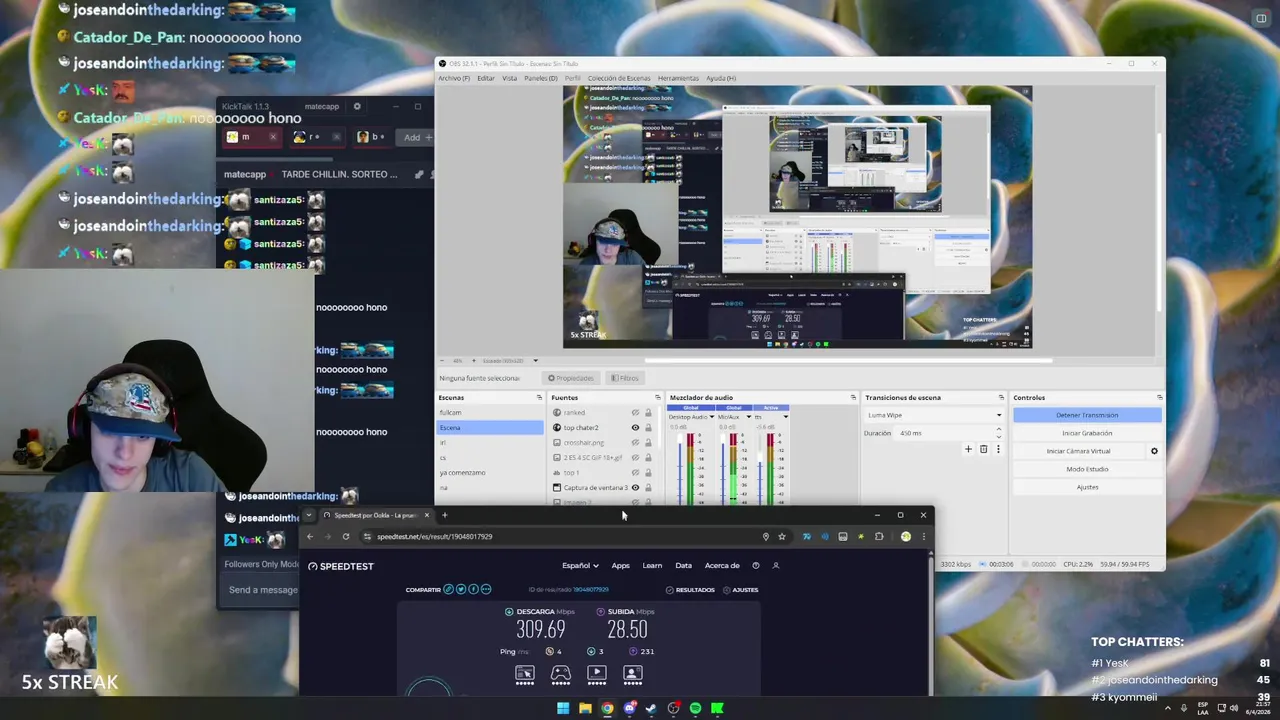Toggle lock on Captura de ventana 3
This screenshot has width=1280, height=720.
(x=648, y=487)
